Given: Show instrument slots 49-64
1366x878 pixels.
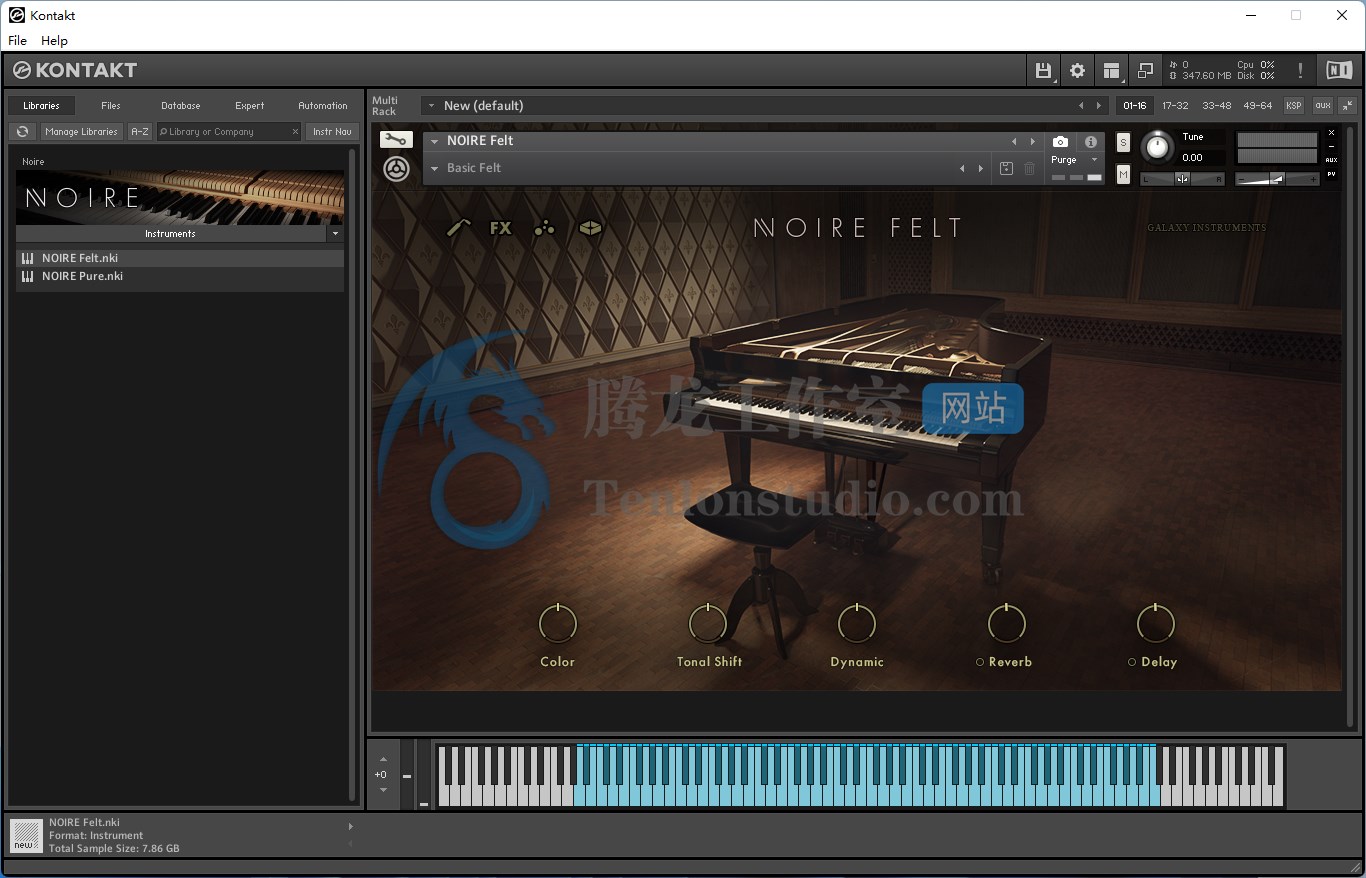Looking at the screenshot, I should tap(1257, 105).
